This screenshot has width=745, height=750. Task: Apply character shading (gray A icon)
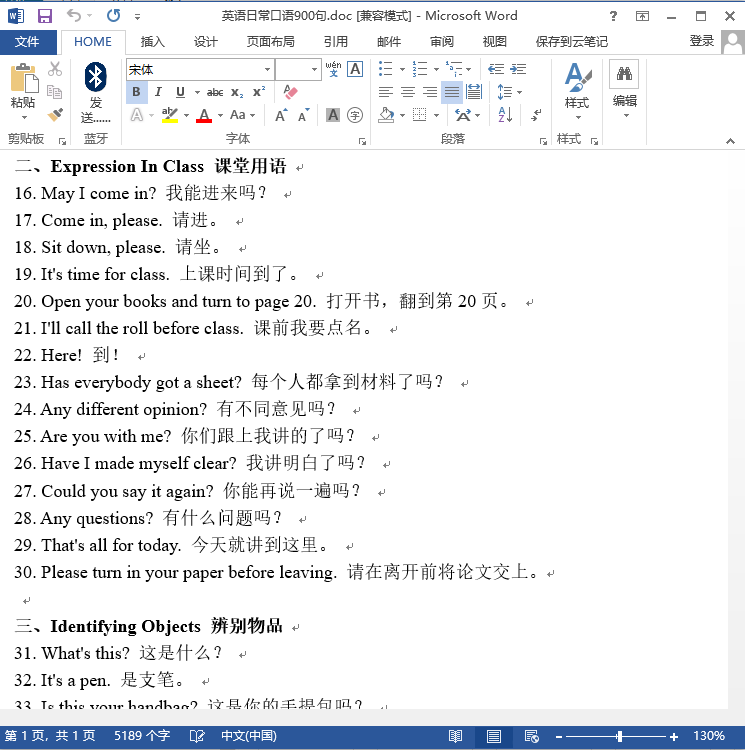(333, 115)
